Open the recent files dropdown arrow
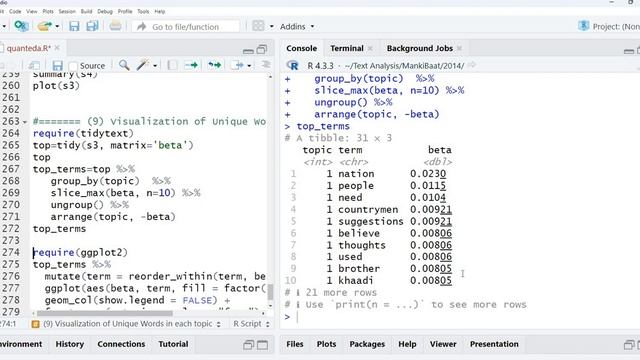Image resolution: width=640 pixels, height=360 pixels. (x=57, y=27)
